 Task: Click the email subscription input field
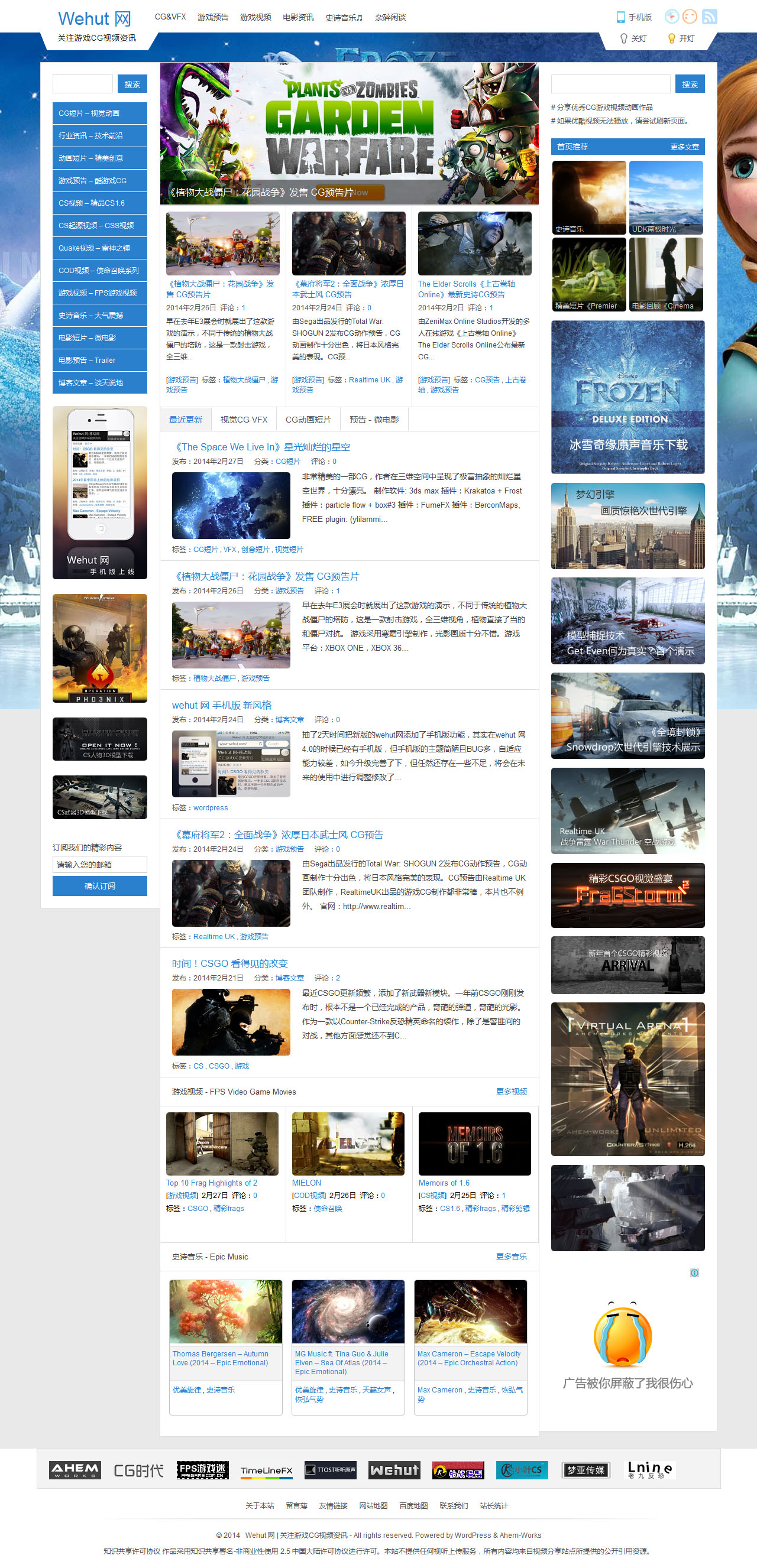pos(100,864)
